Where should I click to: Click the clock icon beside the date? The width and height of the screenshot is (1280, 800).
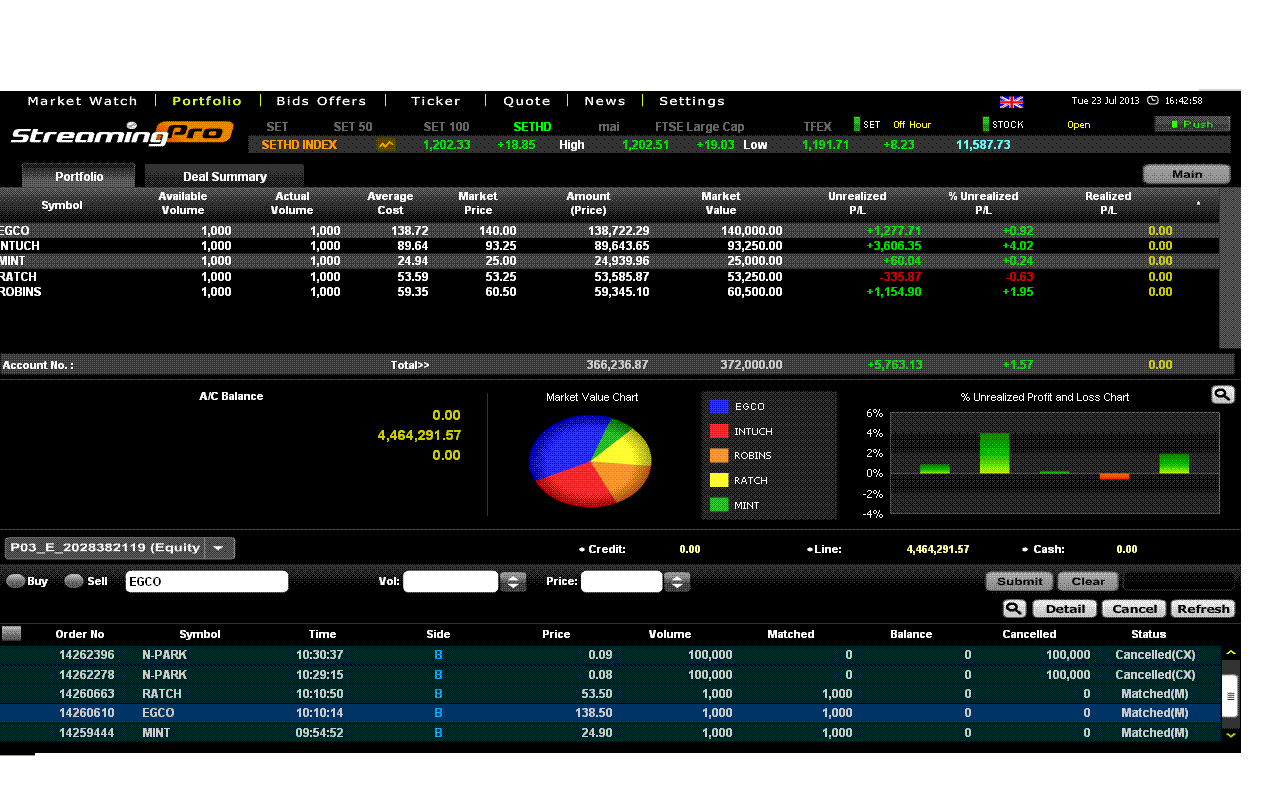tap(1153, 101)
